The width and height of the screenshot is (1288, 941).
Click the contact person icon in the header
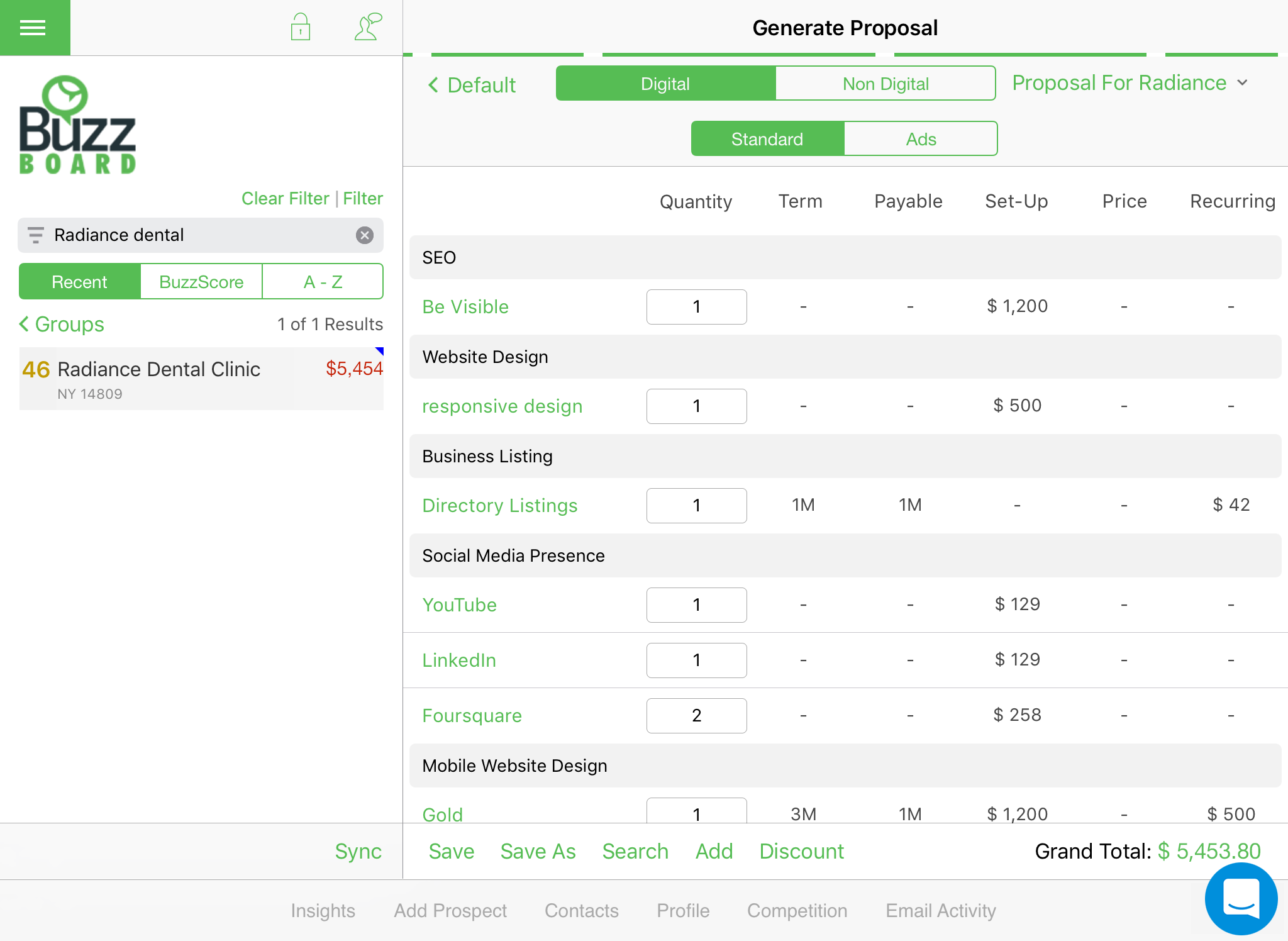[368, 27]
